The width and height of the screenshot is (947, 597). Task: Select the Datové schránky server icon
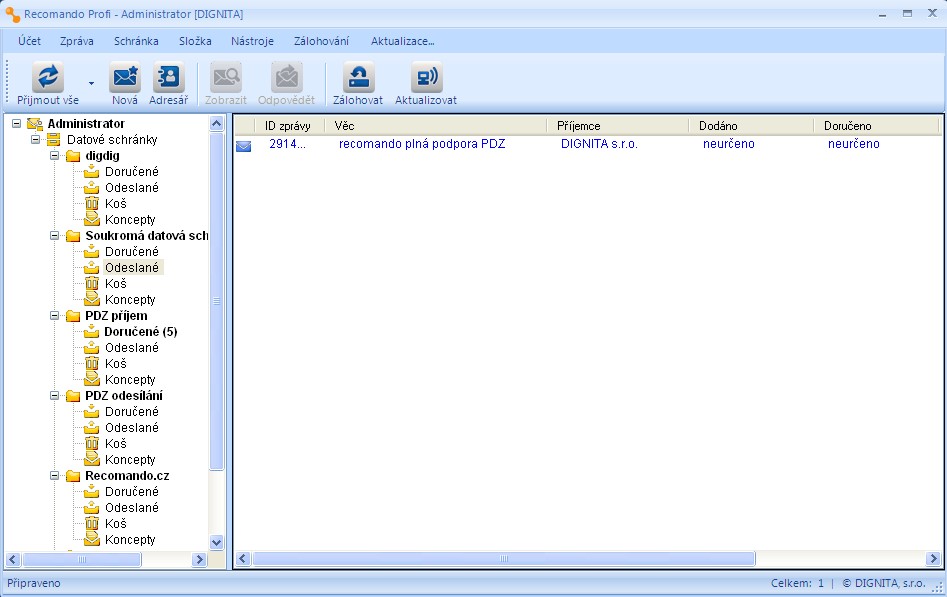point(54,140)
